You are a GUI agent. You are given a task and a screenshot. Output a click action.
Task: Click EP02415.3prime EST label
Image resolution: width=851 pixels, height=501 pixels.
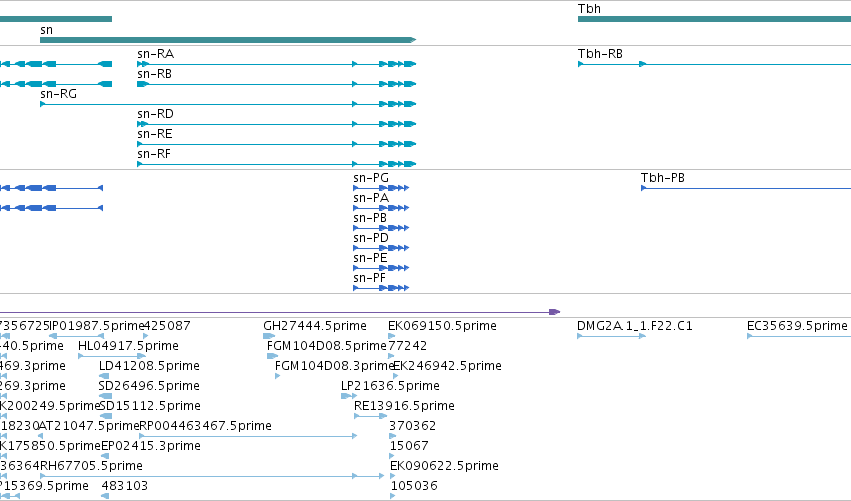coord(151,446)
